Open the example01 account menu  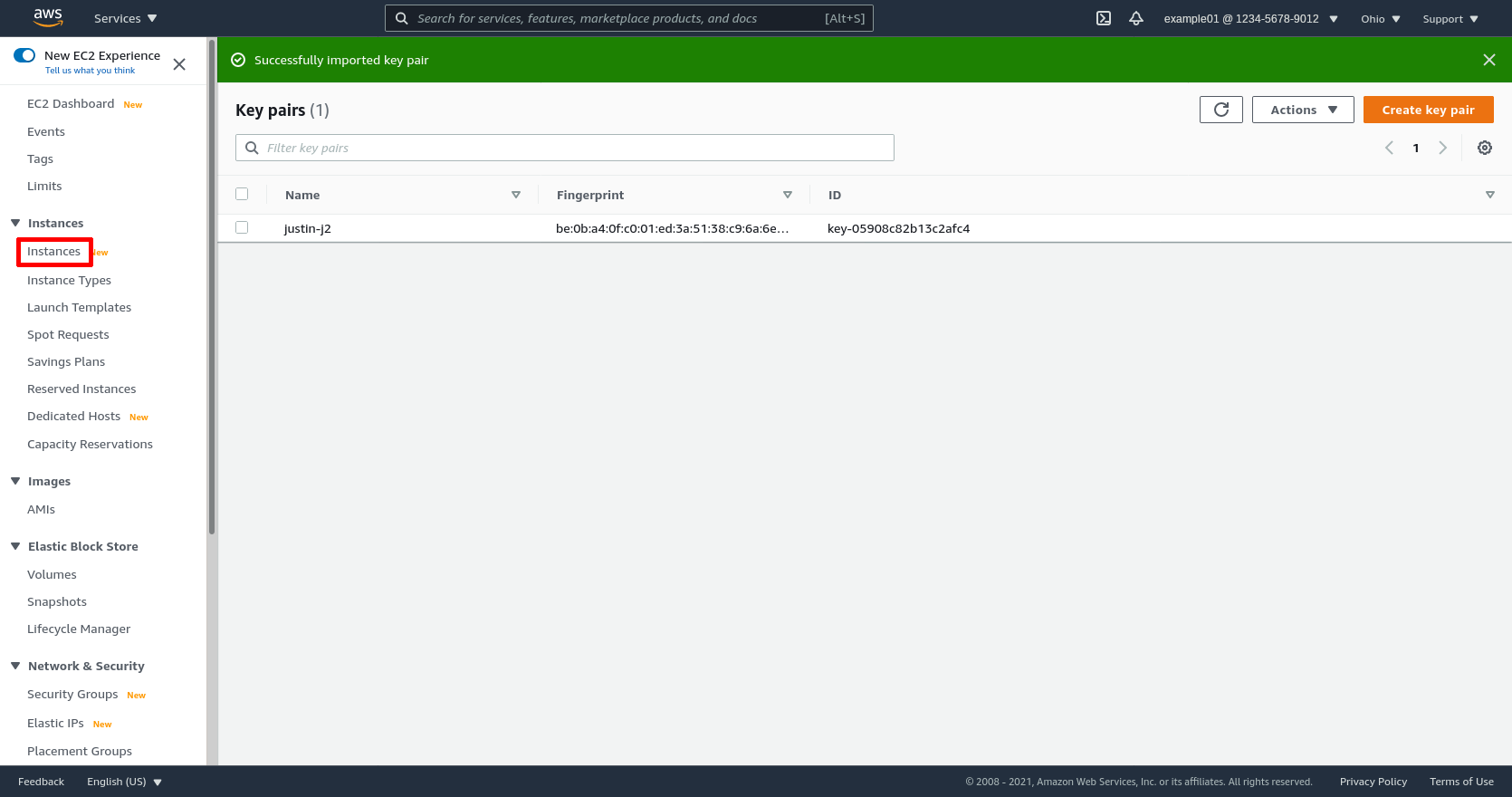pyautogui.click(x=1250, y=18)
